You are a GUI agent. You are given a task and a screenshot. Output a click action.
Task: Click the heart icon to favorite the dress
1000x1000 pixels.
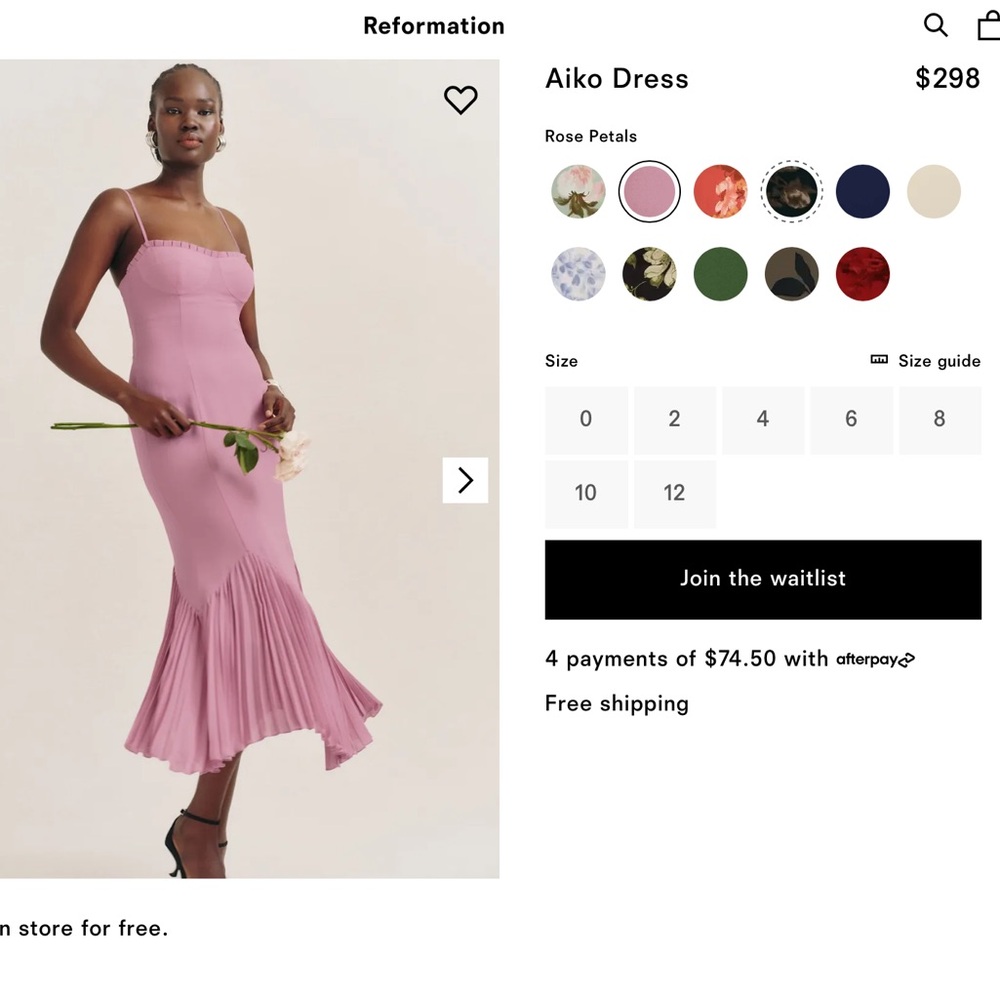(461, 100)
